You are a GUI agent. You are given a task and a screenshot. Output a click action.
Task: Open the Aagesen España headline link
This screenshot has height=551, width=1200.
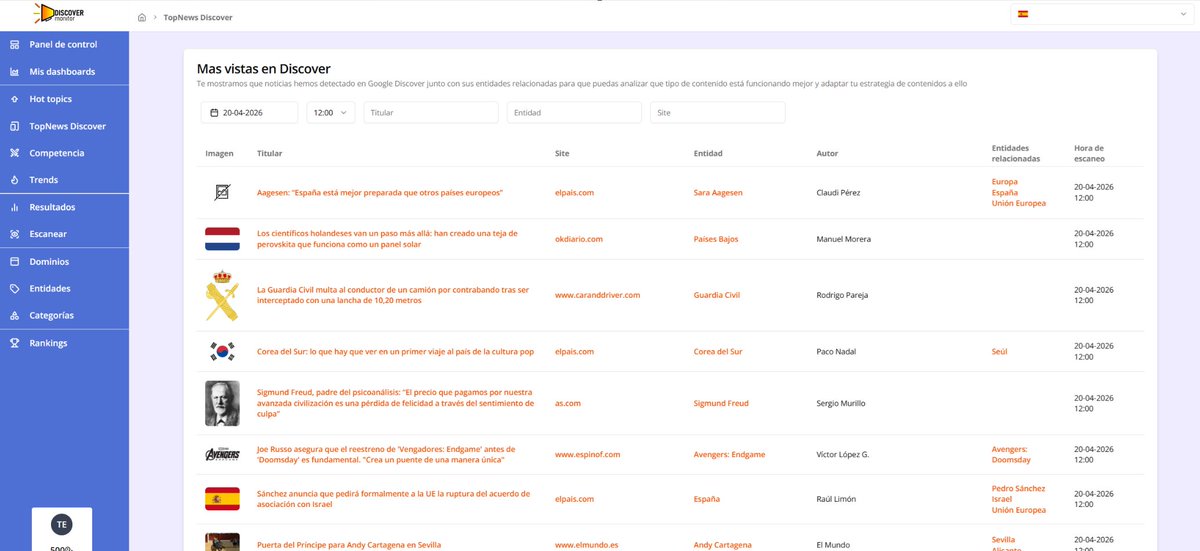coord(380,192)
